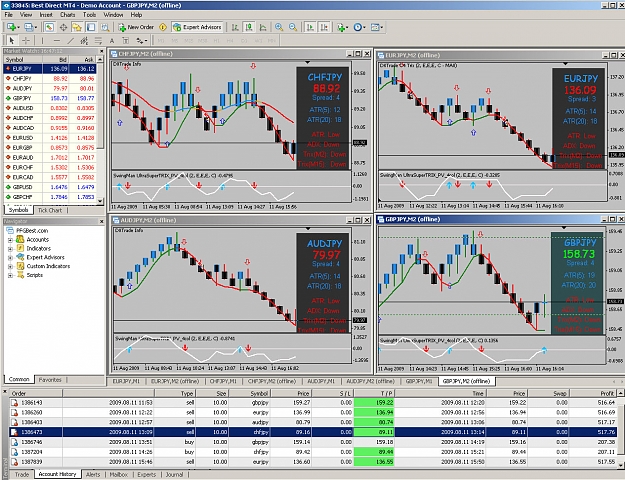Select the Trendline drawing tool
The height and width of the screenshot is (480, 625).
(x=71, y=40)
